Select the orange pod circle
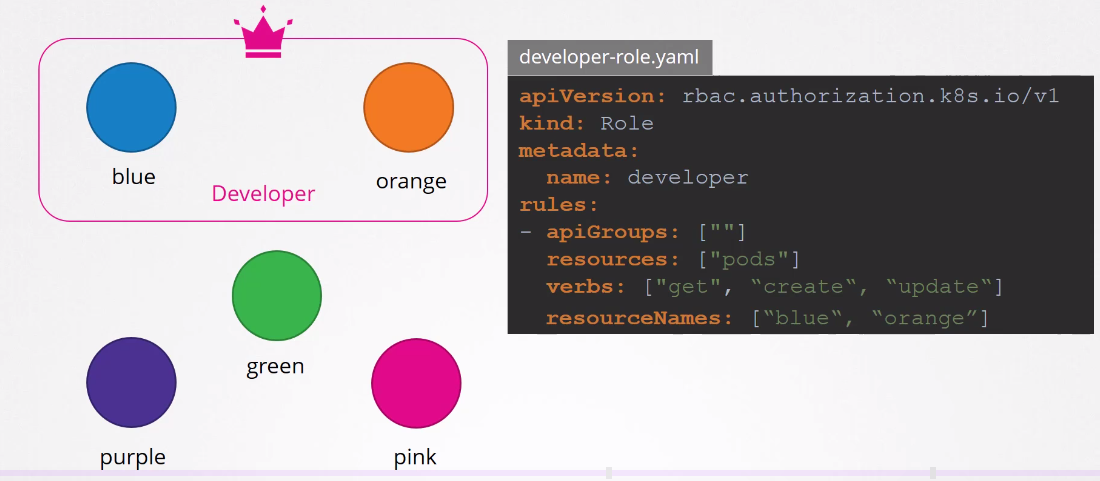Viewport: 1100px width, 481px height. [x=408, y=107]
